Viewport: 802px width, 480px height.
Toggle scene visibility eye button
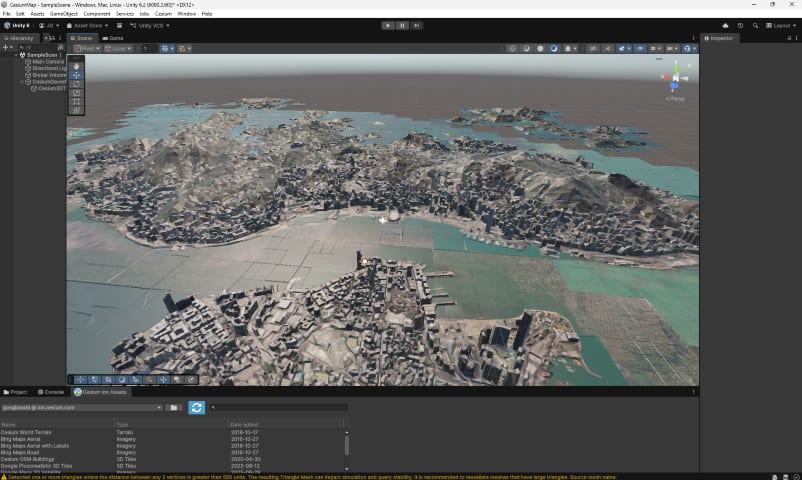640,49
